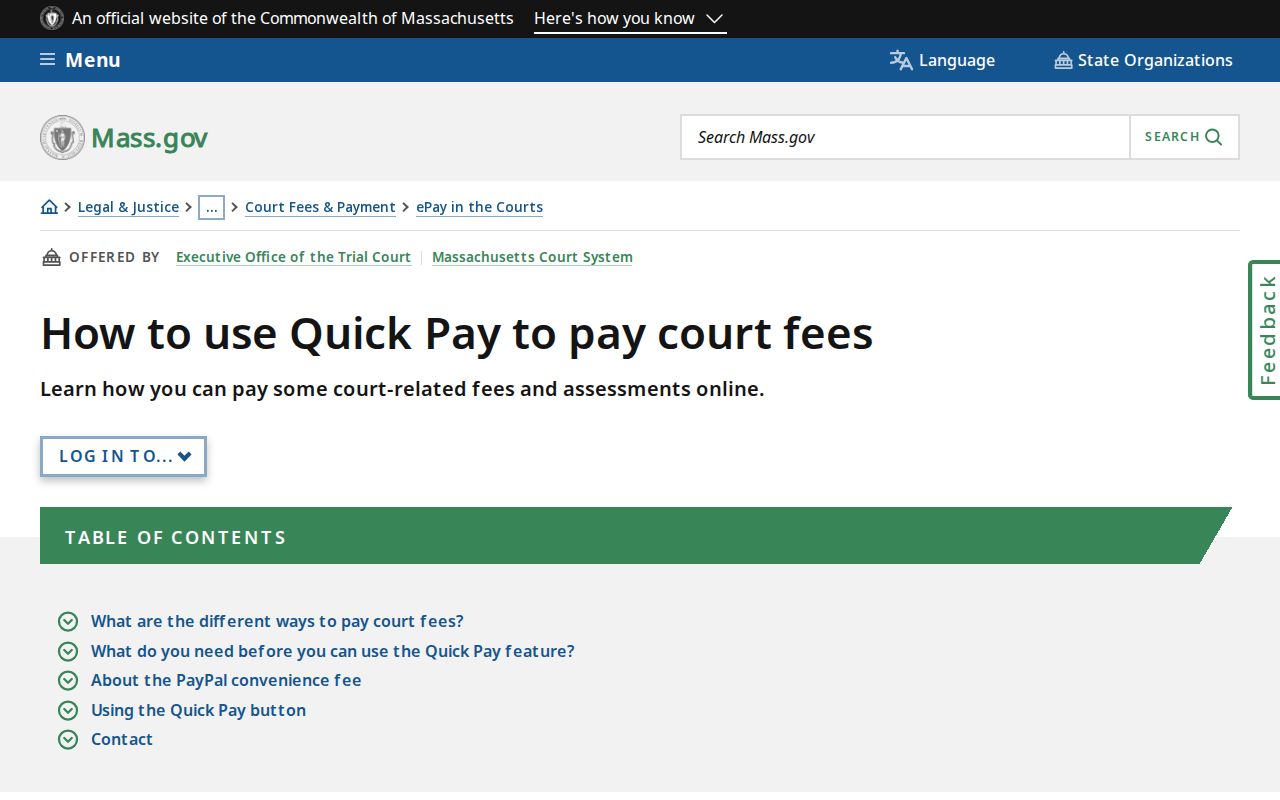The image size is (1280, 800).
Task: Click the circled arrow icon beside 'What do you need before you can use the Quick Pay feature?'
Action: 68,652
